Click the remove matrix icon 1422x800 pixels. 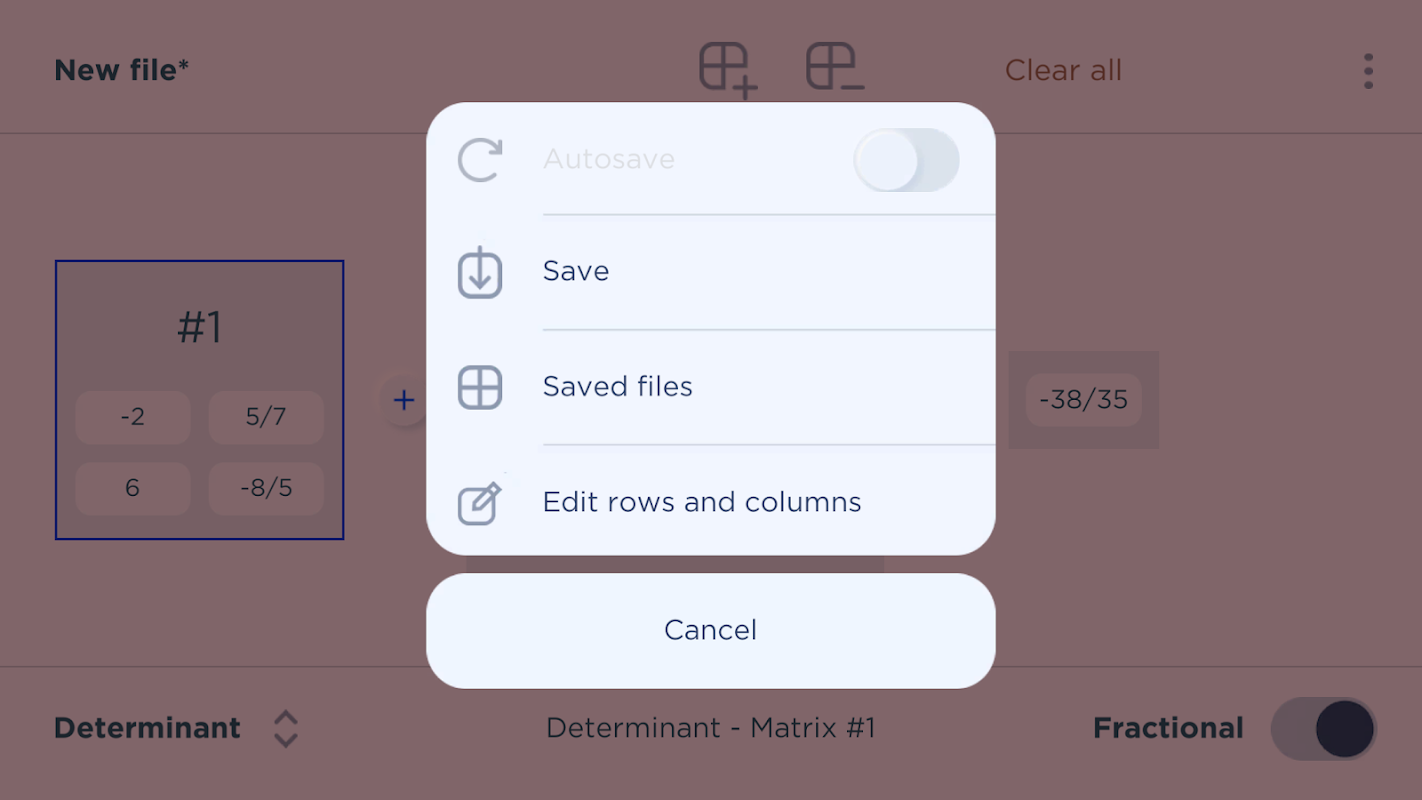pos(835,69)
